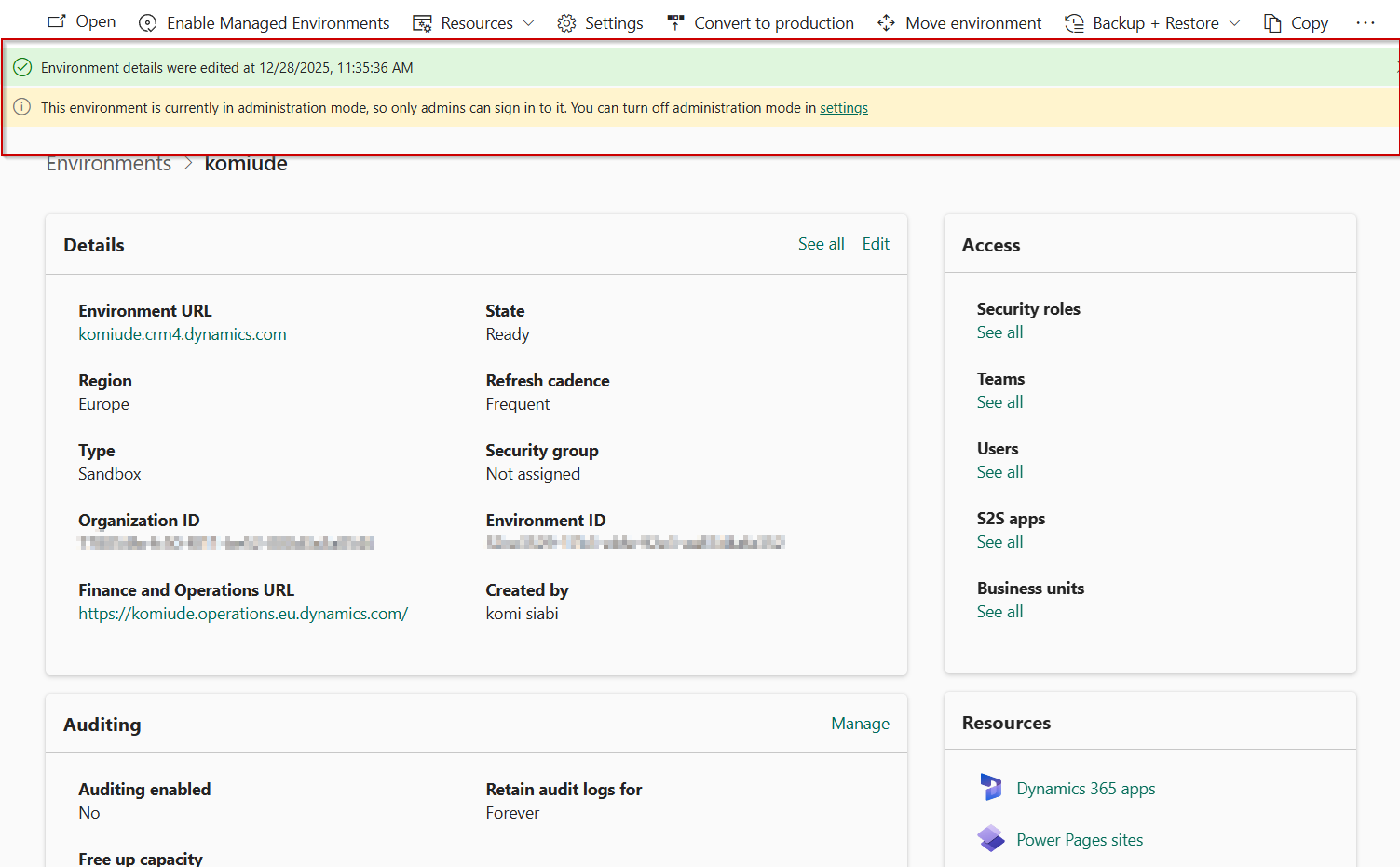Click the 'komi siabi' created by value

[523, 614]
